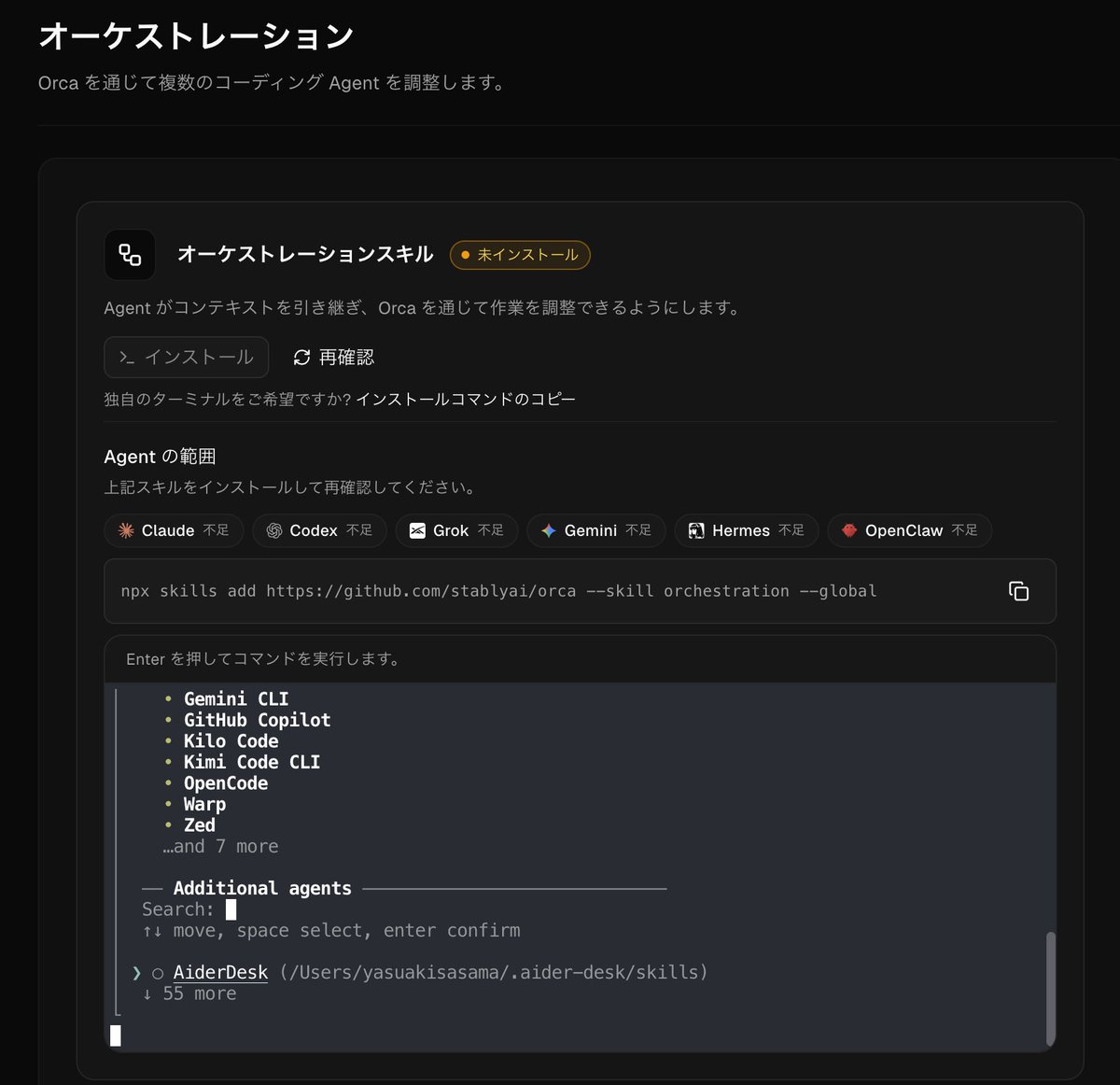Image resolution: width=1120 pixels, height=1085 pixels.
Task: Click the Claude starburst icon
Action: click(x=126, y=530)
